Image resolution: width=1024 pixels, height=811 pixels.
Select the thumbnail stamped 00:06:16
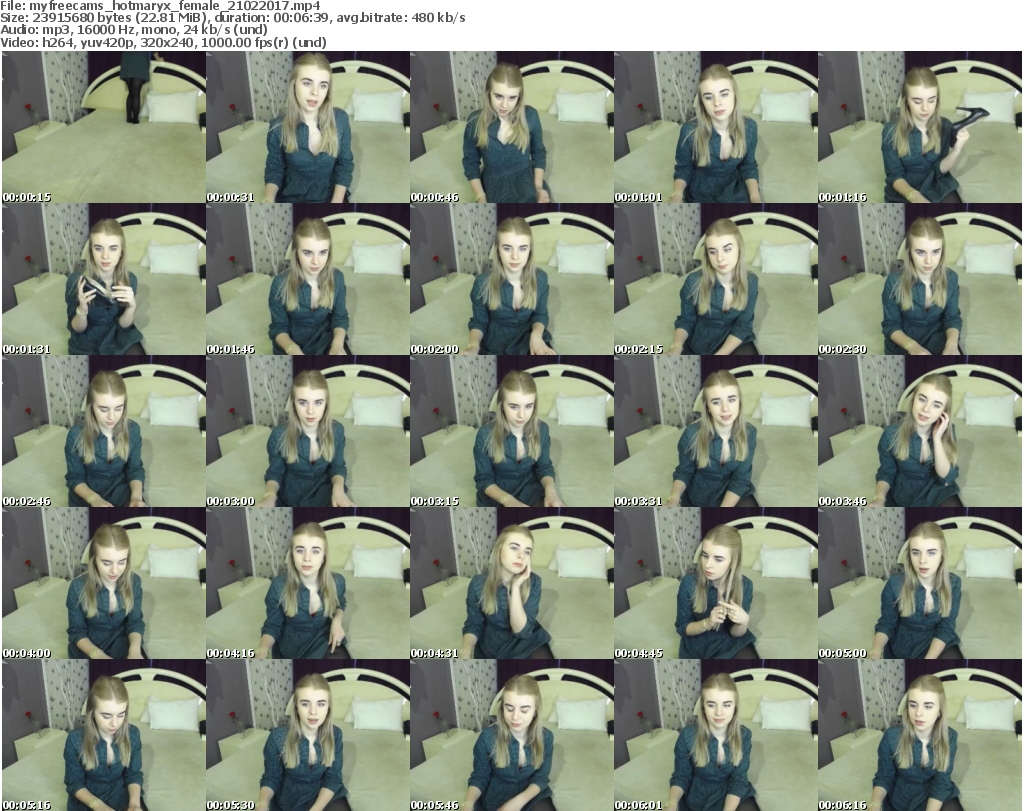coord(920,735)
